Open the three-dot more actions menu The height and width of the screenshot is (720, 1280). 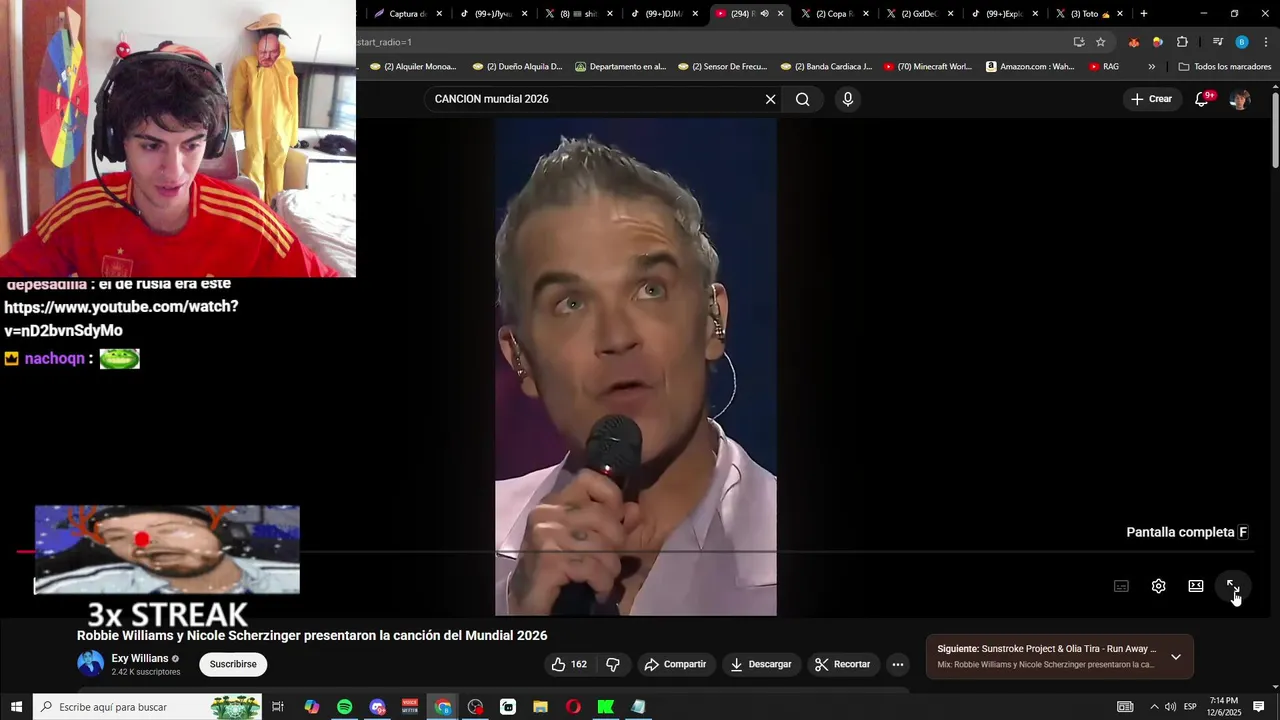pyautogui.click(x=897, y=664)
